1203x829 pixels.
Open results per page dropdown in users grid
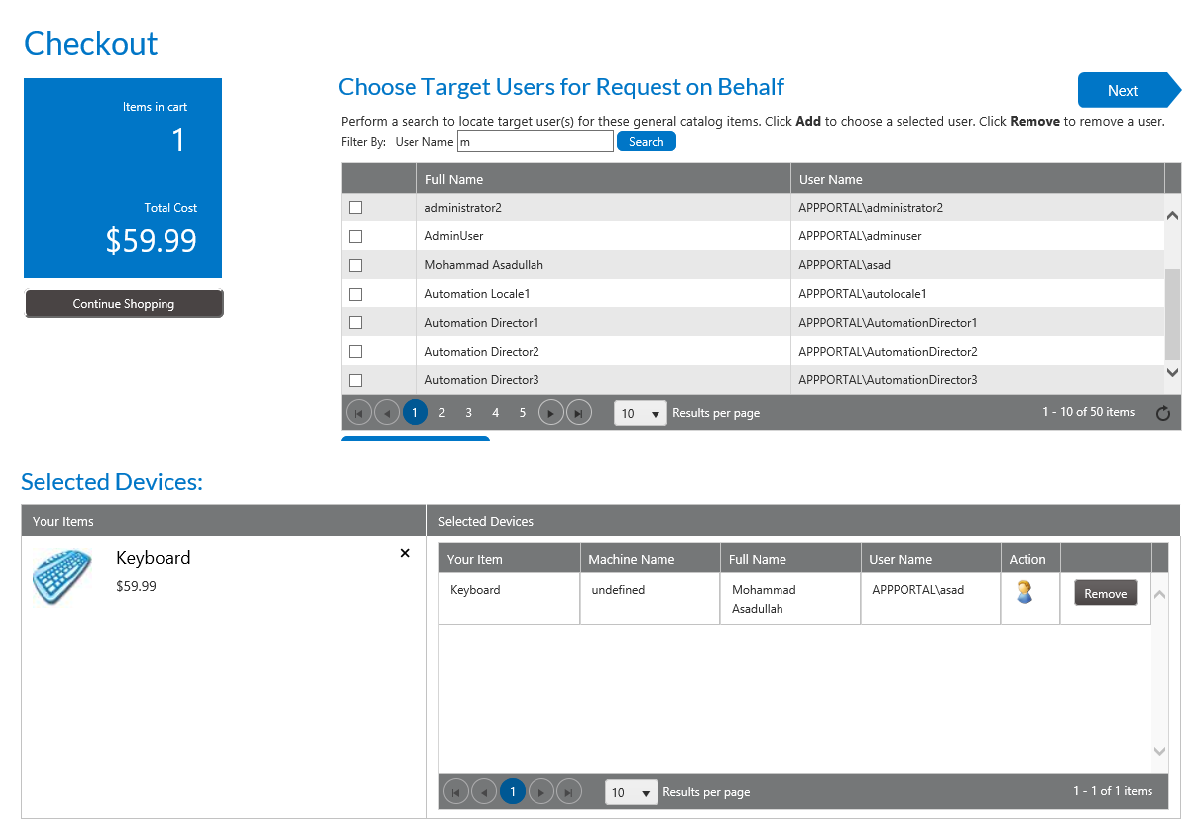[640, 413]
